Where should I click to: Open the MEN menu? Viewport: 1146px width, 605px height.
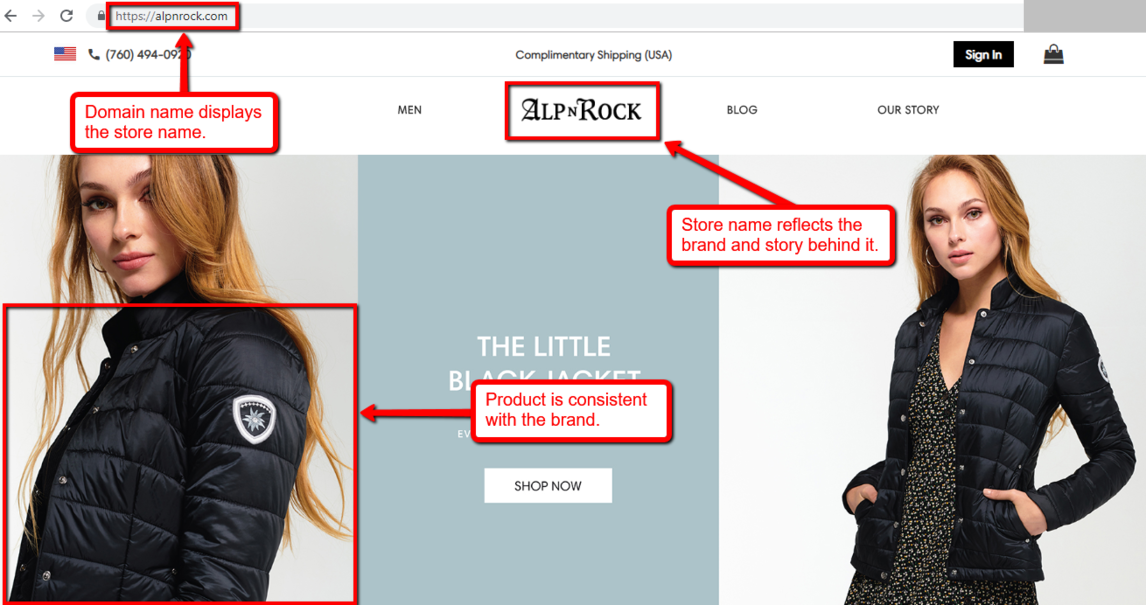click(409, 110)
